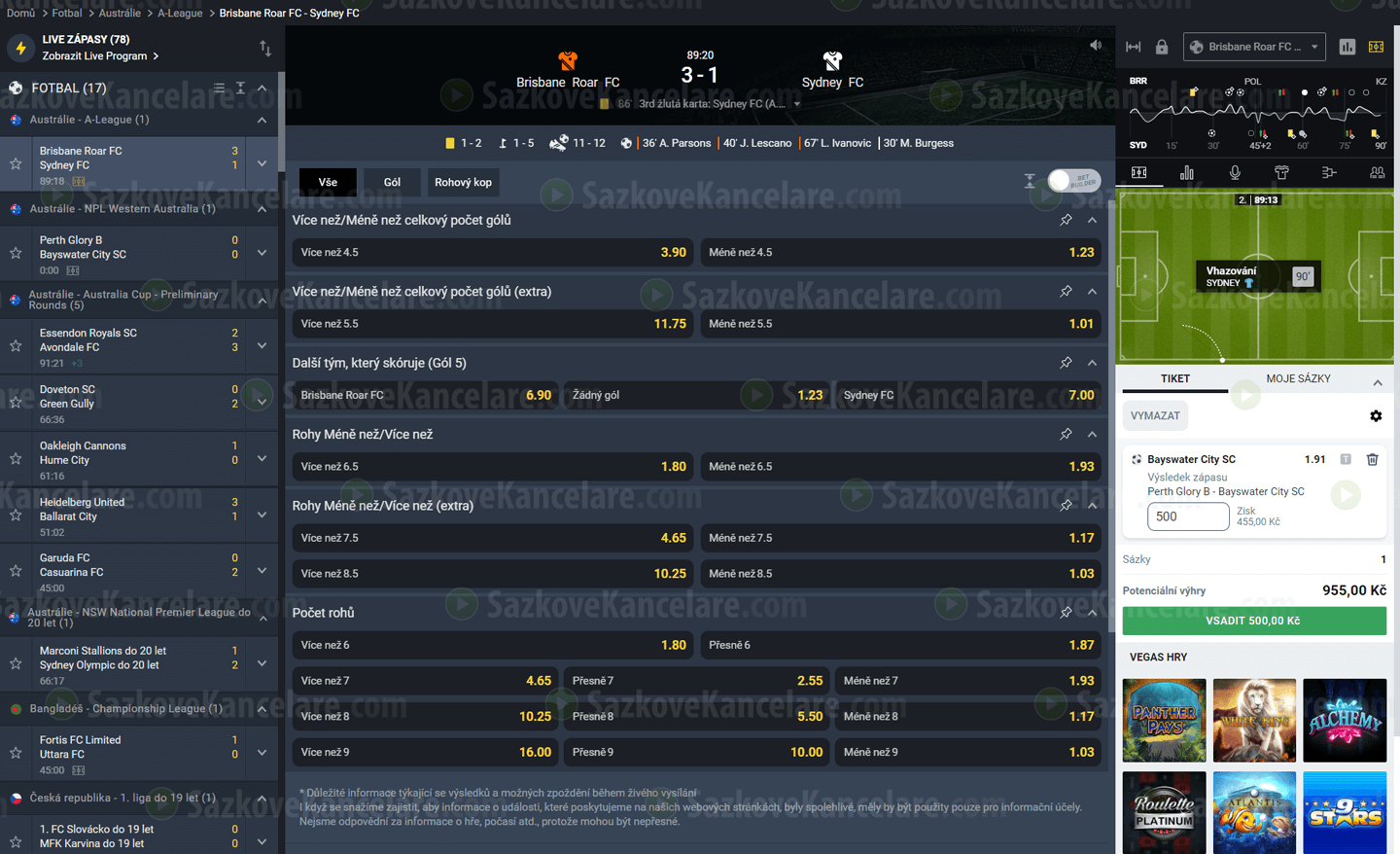Favorite the Brisbane Roar FC match star

click(16, 164)
